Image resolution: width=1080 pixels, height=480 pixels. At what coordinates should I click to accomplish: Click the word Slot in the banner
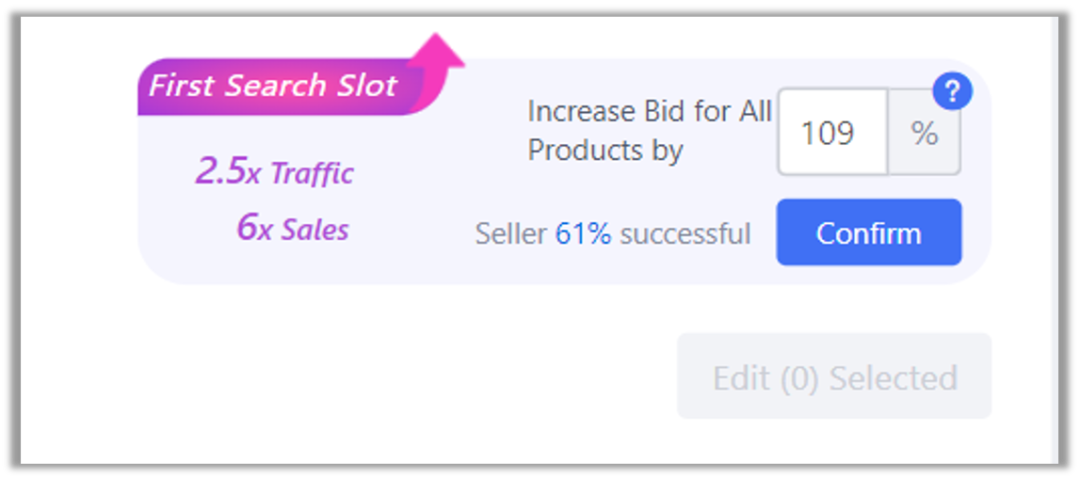tap(367, 86)
